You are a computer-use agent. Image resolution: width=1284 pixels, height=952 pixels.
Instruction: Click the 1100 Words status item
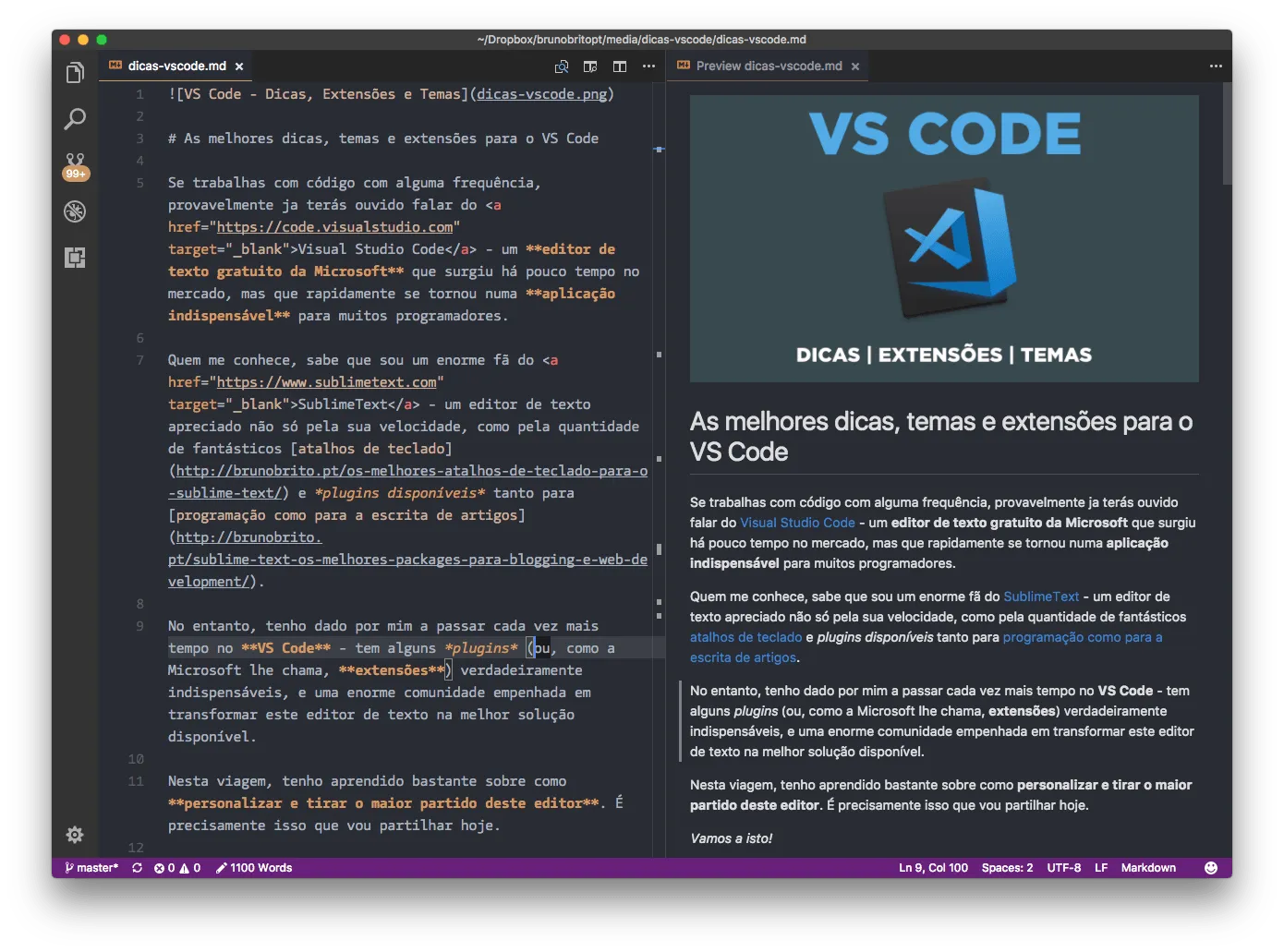pyautogui.click(x=254, y=868)
